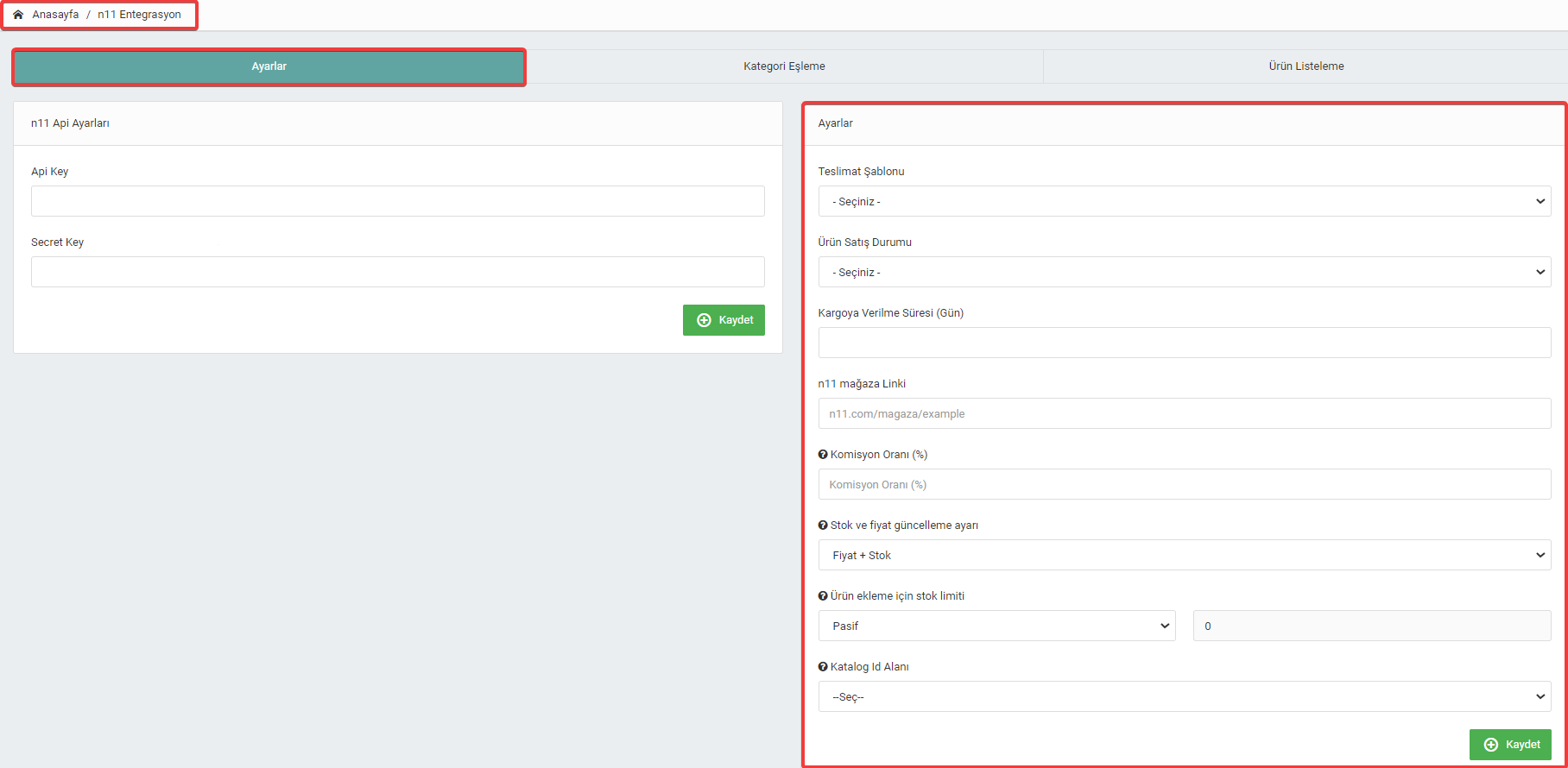Screen dimensions: 1568x768
Task: Focus the Secret Key input field
Action: [398, 272]
